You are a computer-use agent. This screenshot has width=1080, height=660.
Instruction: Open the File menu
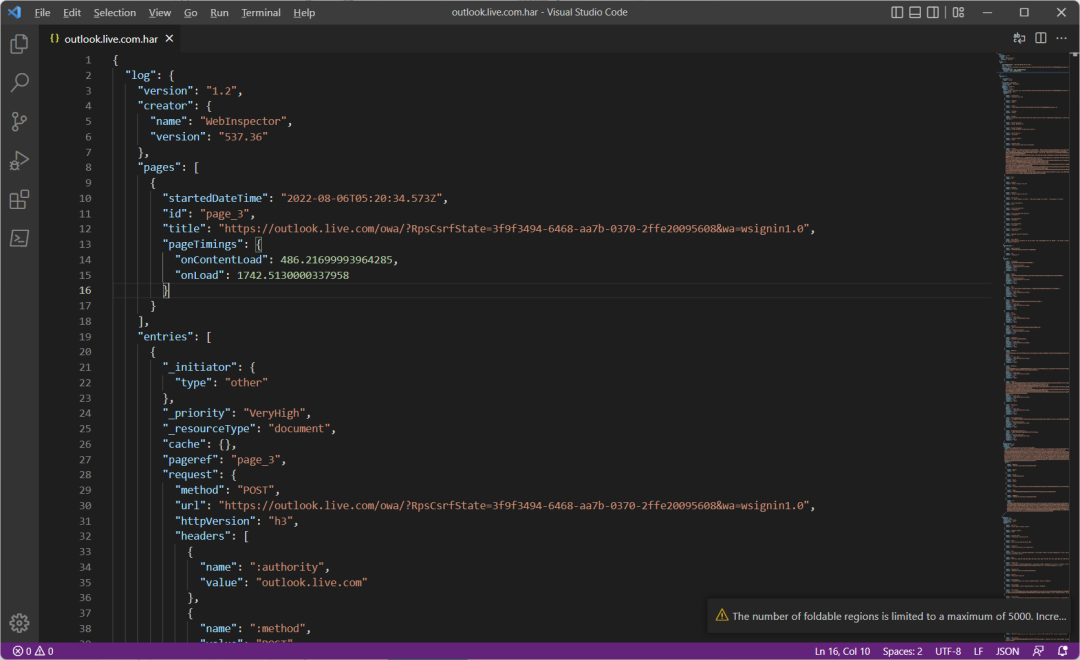click(x=42, y=12)
